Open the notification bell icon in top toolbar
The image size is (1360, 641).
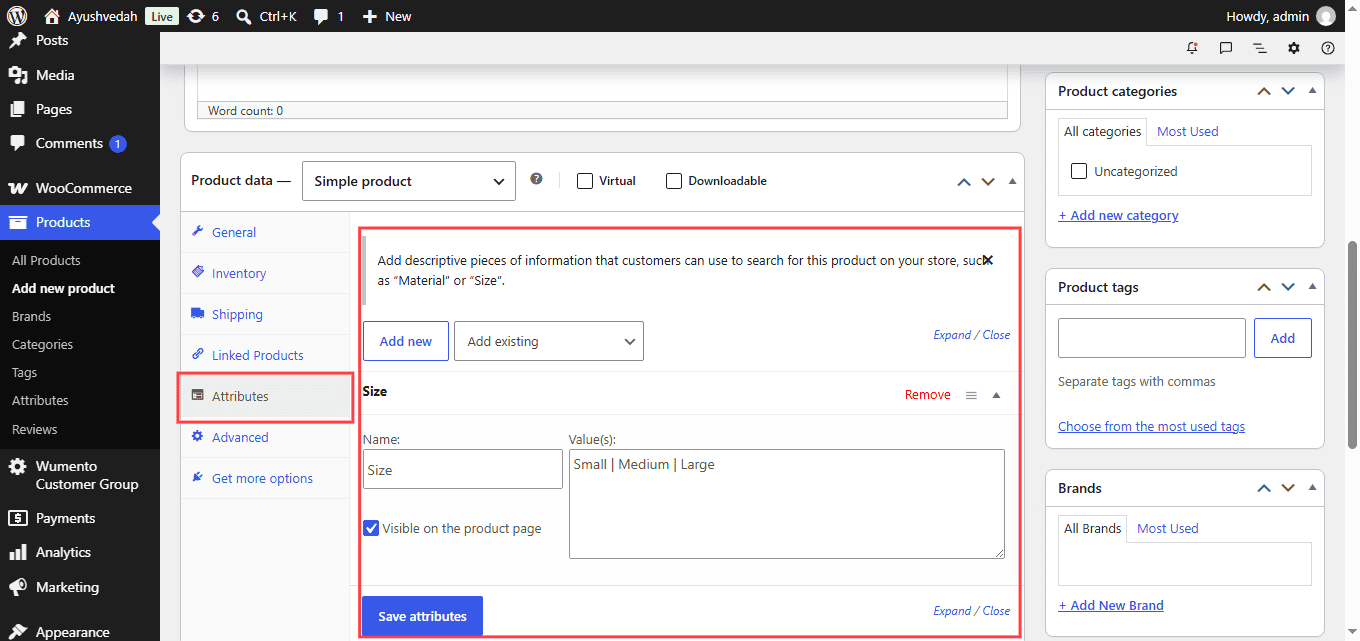click(1192, 48)
